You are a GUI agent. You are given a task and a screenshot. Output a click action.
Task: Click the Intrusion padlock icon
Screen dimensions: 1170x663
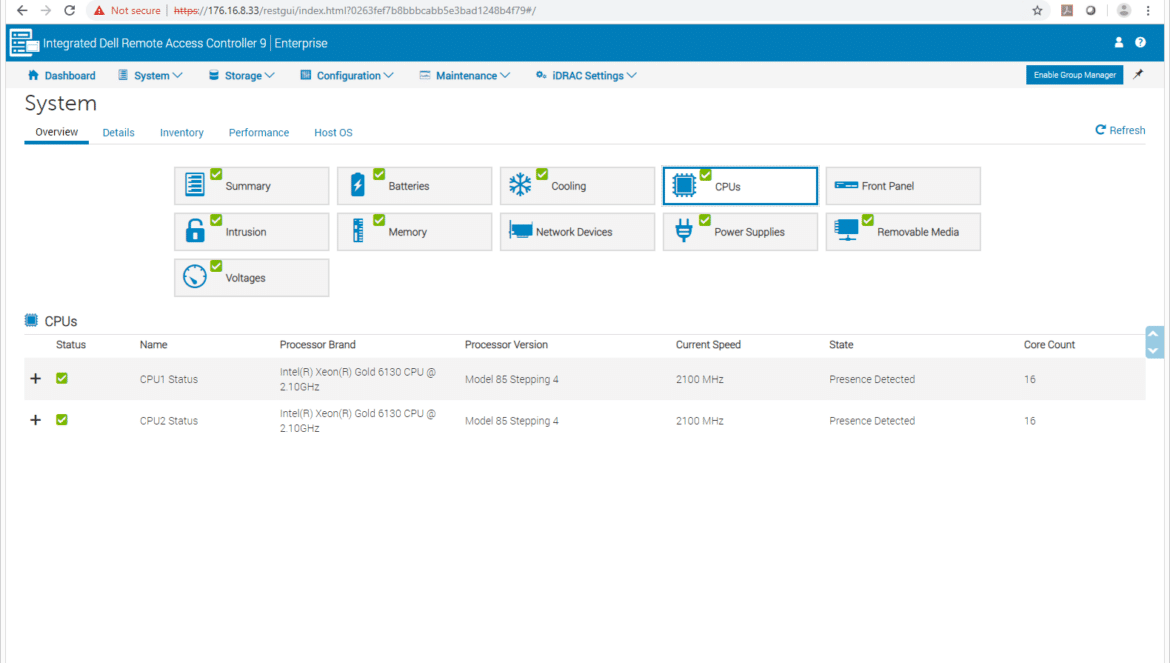195,230
